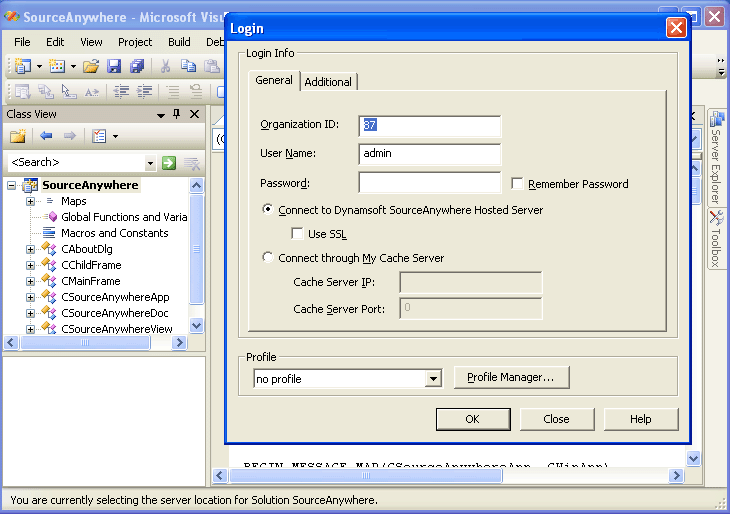Screen dimensions: 730x514
Task: Select Connect through My Cache Server
Action: pyautogui.click(x=267, y=258)
